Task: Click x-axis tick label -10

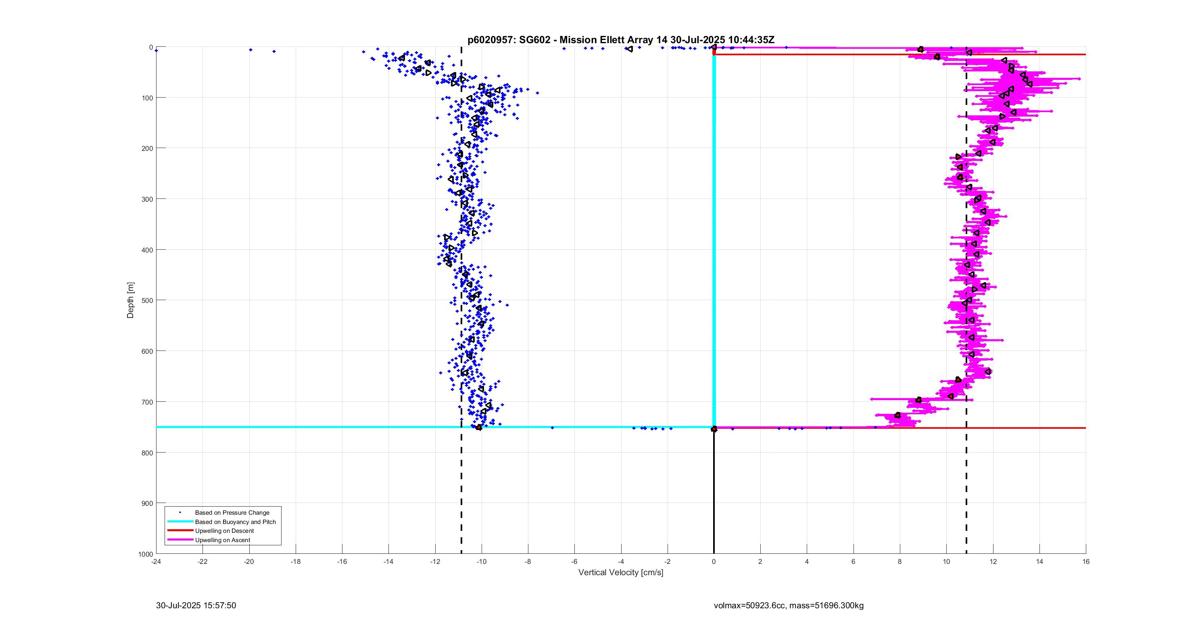Action: click(482, 561)
